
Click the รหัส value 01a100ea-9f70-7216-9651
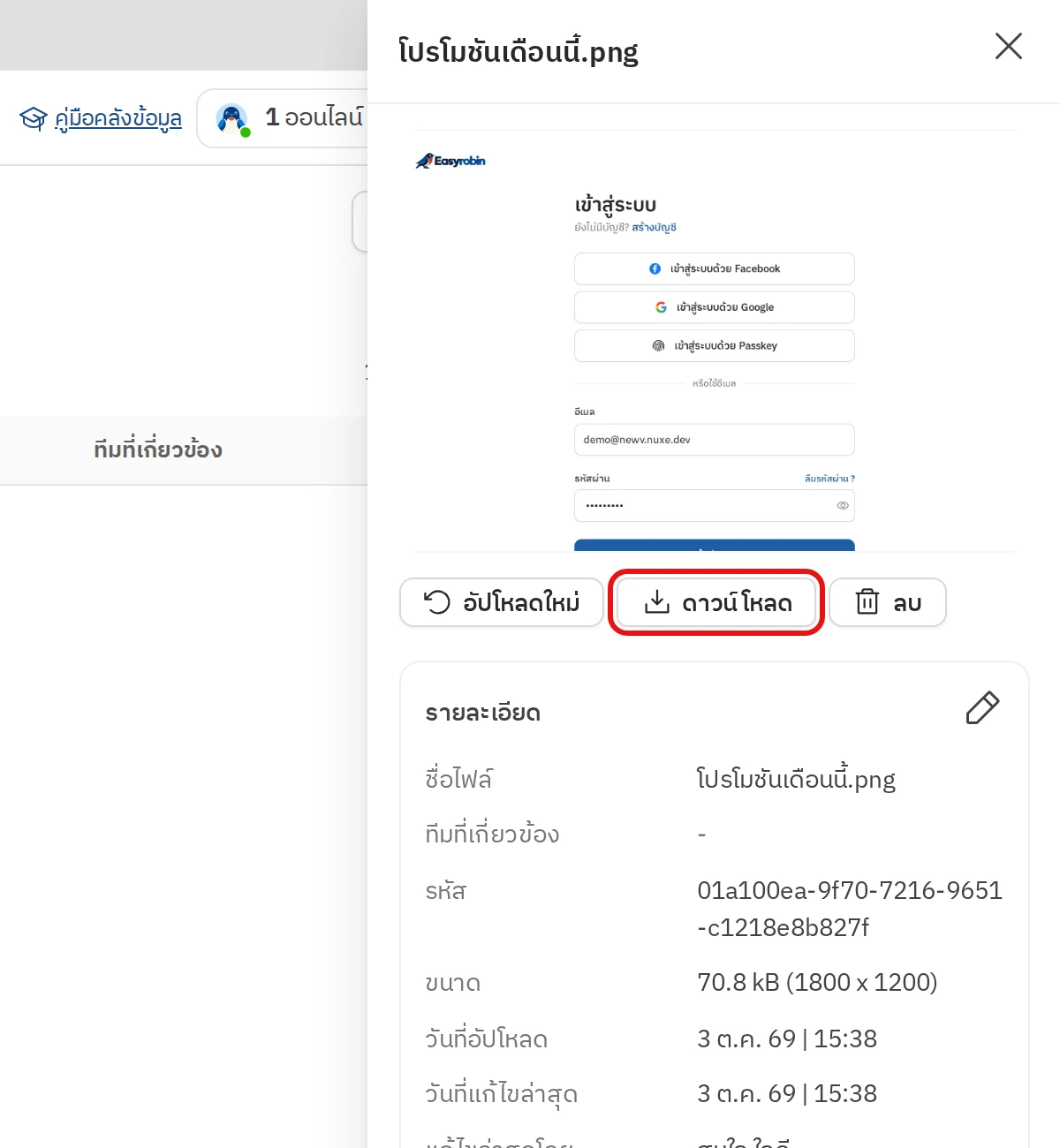tap(850, 909)
